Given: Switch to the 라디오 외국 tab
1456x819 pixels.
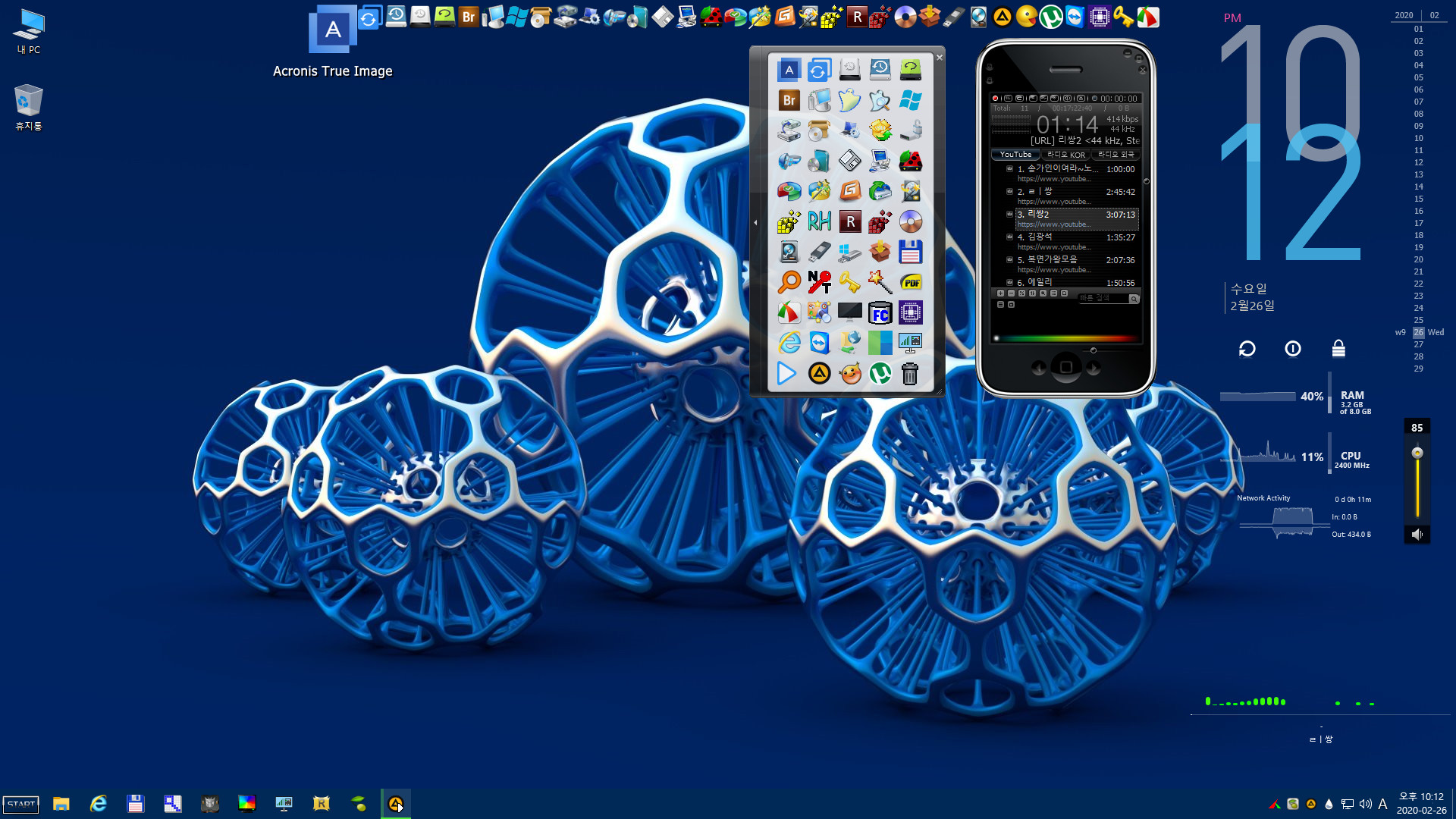Looking at the screenshot, I should pyautogui.click(x=1116, y=155).
